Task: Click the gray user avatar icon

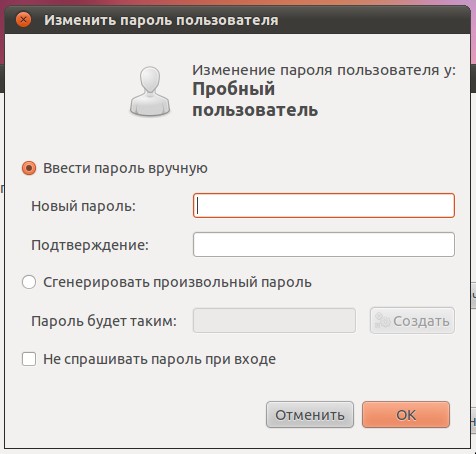Action: coord(150,91)
